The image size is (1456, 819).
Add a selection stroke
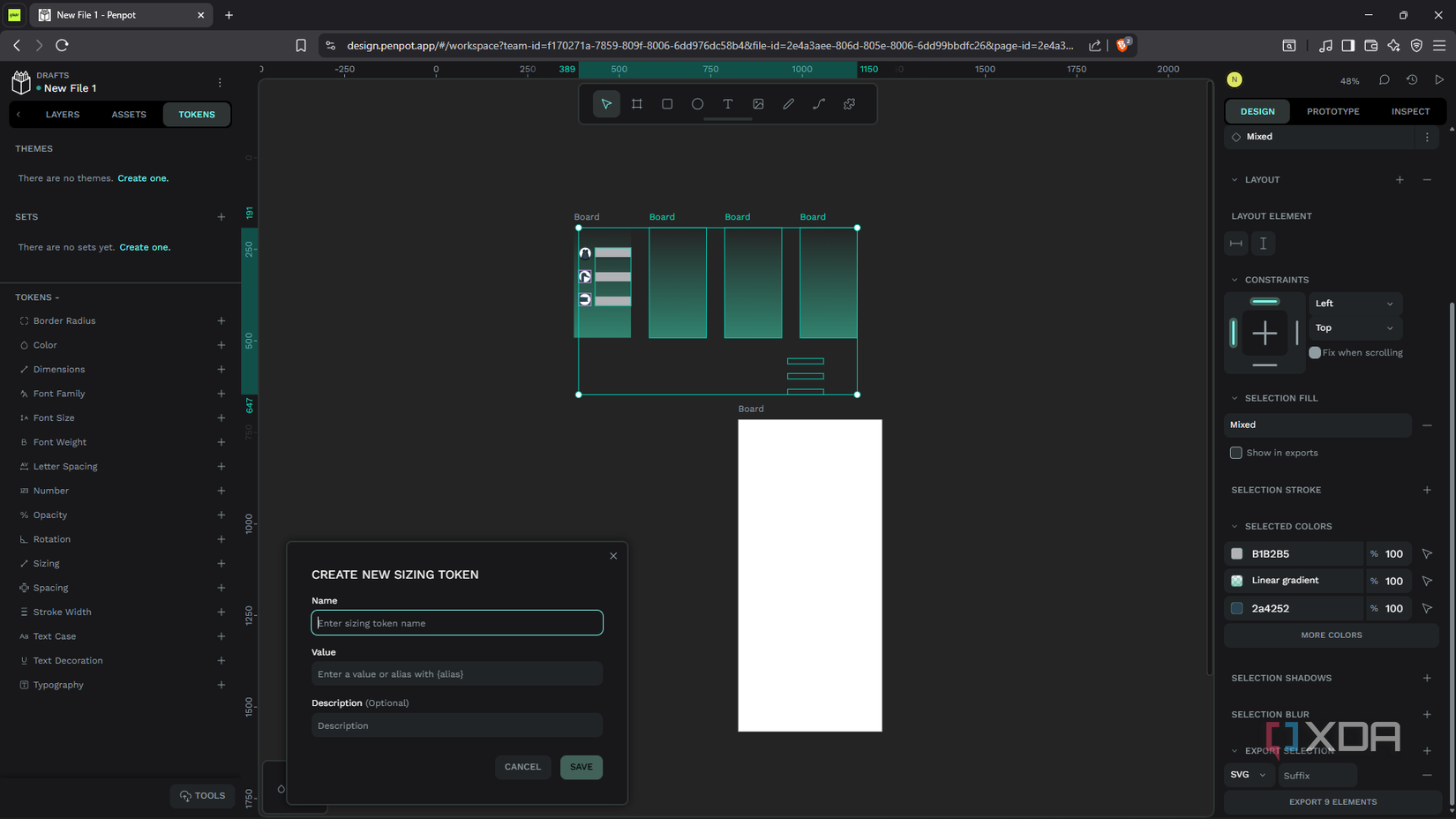click(x=1427, y=490)
